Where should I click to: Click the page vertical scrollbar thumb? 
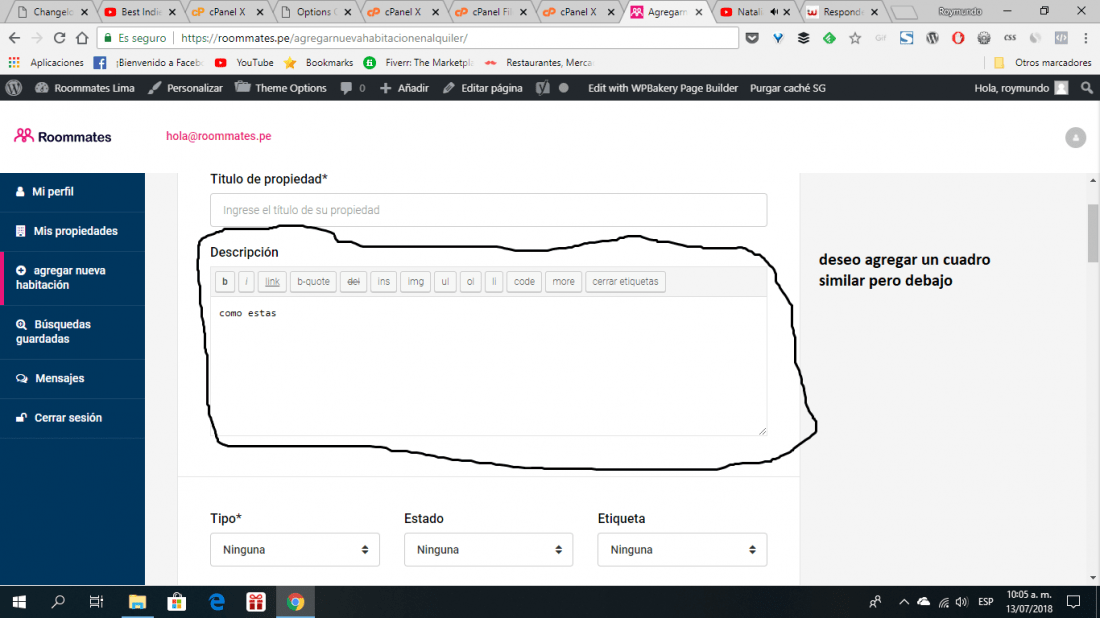pyautogui.click(x=1093, y=234)
